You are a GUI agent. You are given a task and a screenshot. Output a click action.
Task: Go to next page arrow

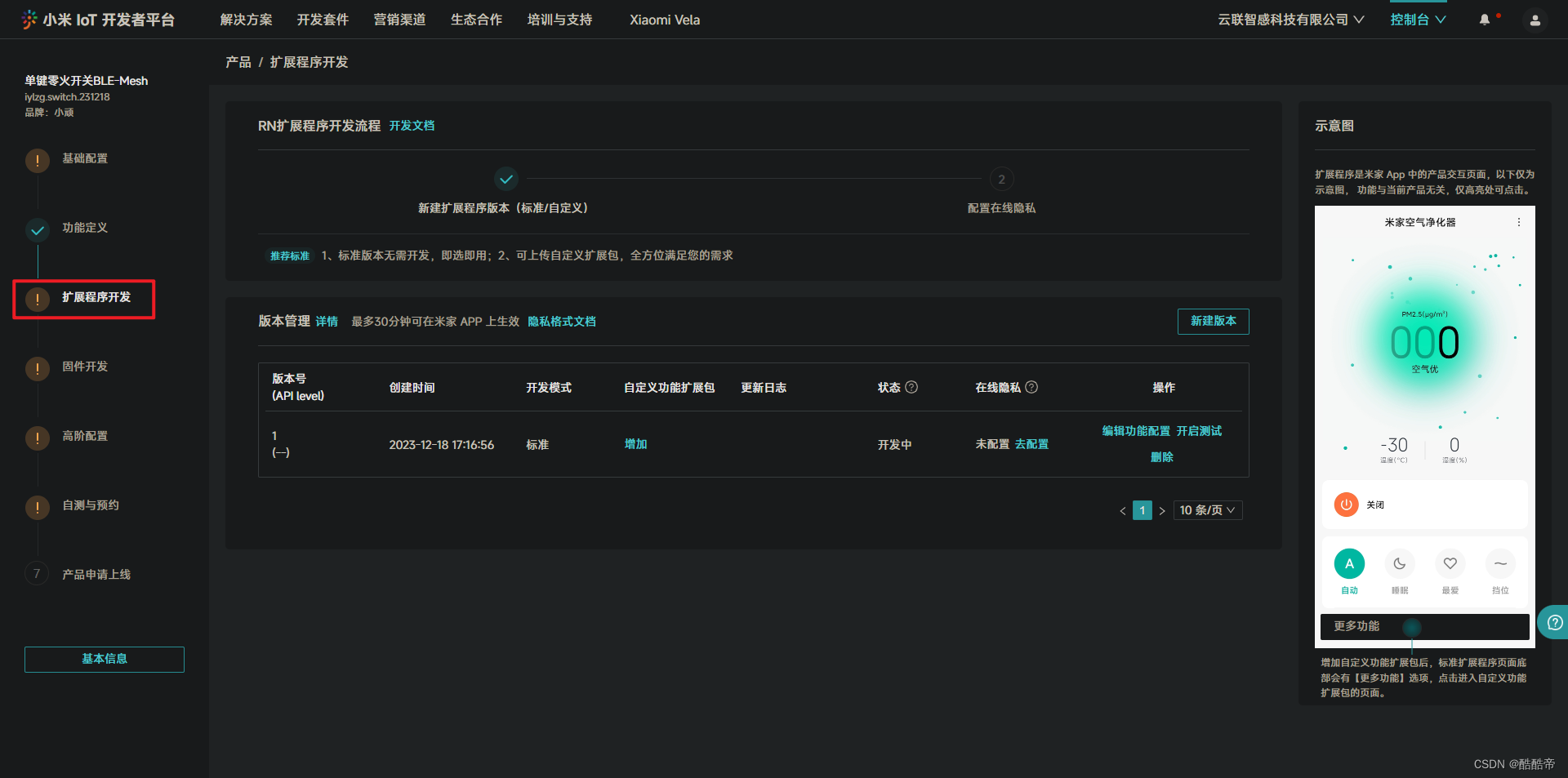1162,511
